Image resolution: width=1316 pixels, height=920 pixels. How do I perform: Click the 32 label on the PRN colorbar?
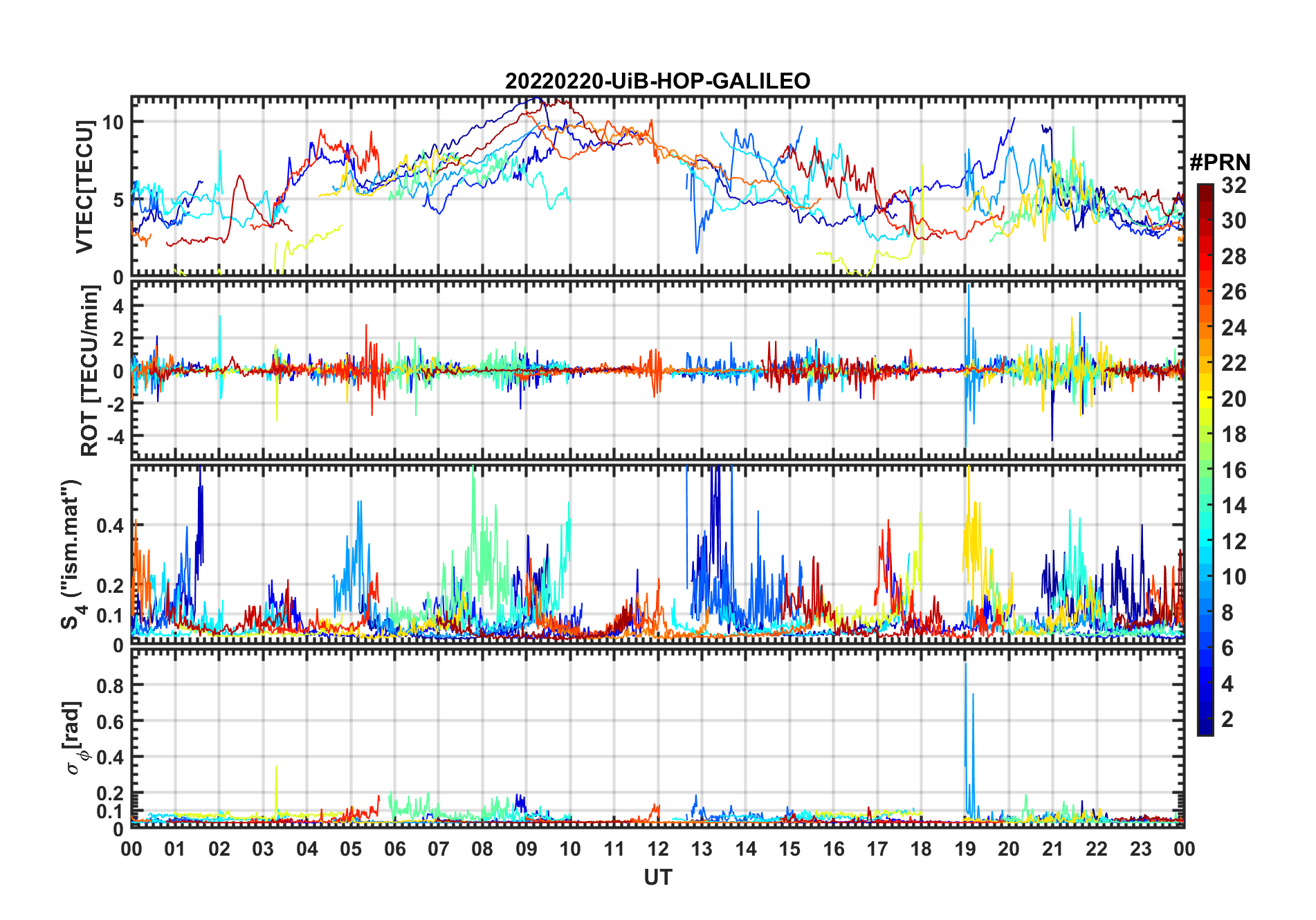(x=1234, y=185)
